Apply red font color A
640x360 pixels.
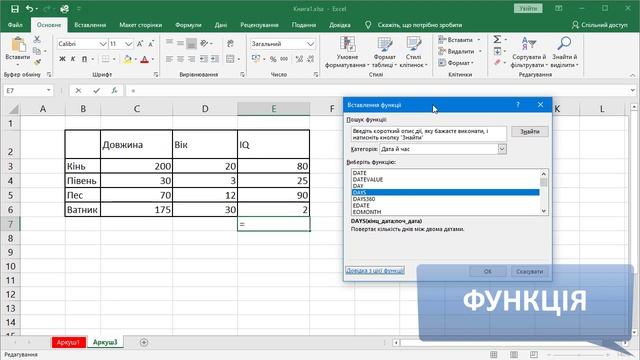pos(144,59)
